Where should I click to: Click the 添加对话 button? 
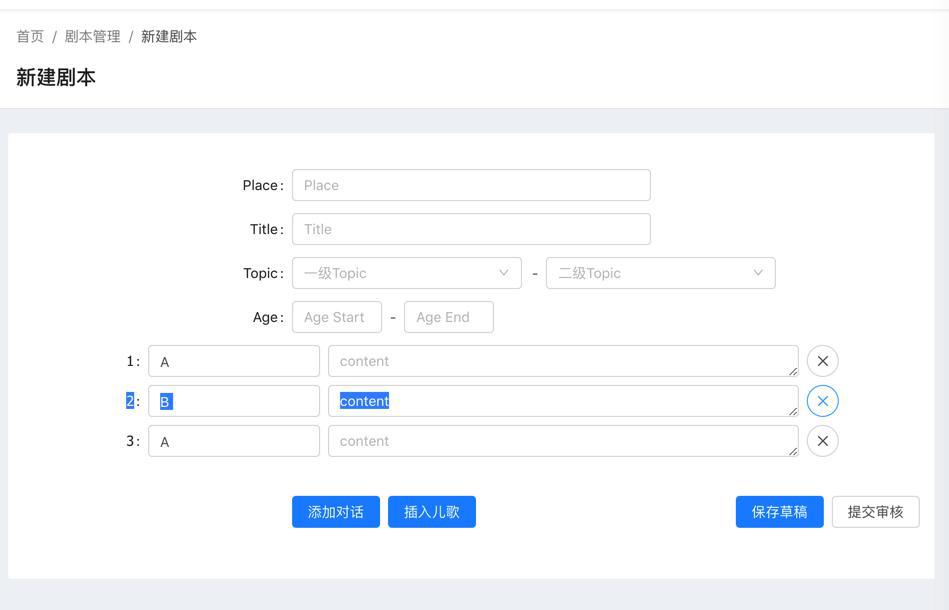click(x=335, y=512)
